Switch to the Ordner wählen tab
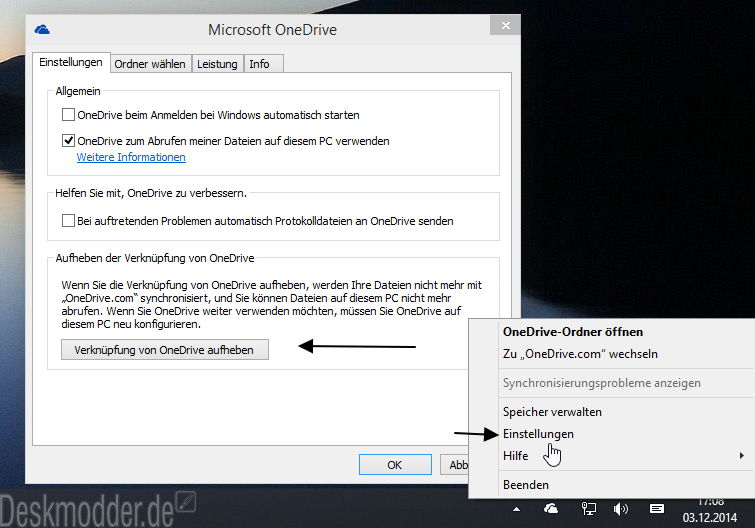 coord(150,64)
